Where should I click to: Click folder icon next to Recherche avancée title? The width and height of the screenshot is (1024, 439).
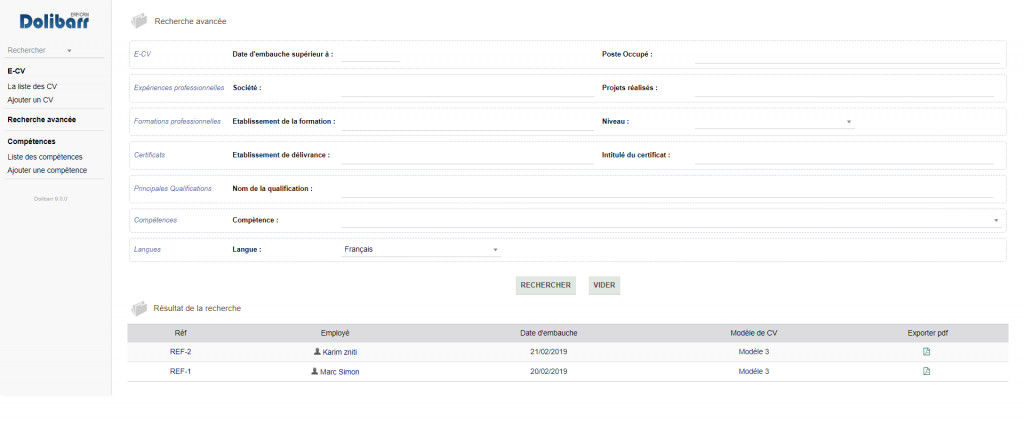click(139, 22)
